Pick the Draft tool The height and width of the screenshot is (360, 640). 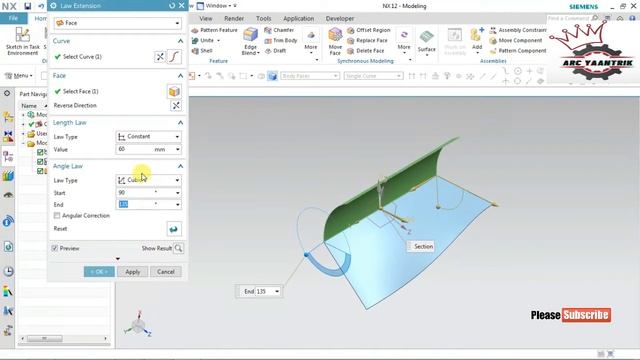click(276, 51)
